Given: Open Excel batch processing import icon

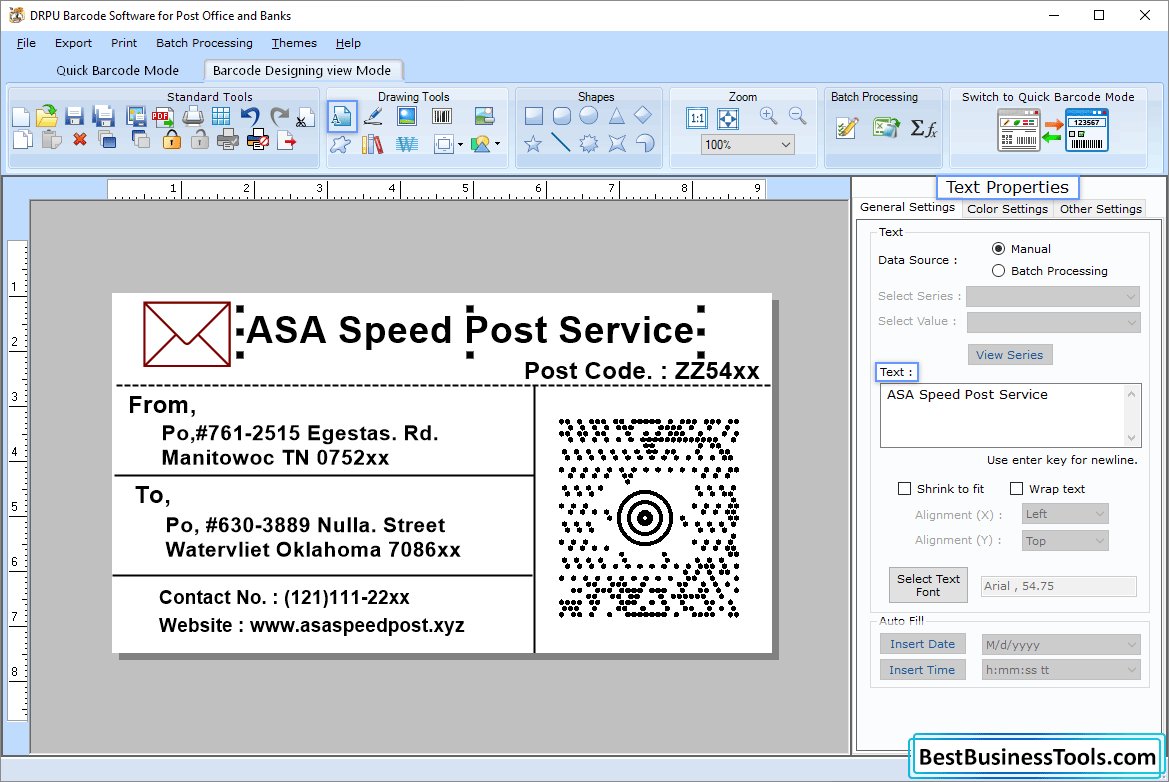Looking at the screenshot, I should click(x=884, y=128).
